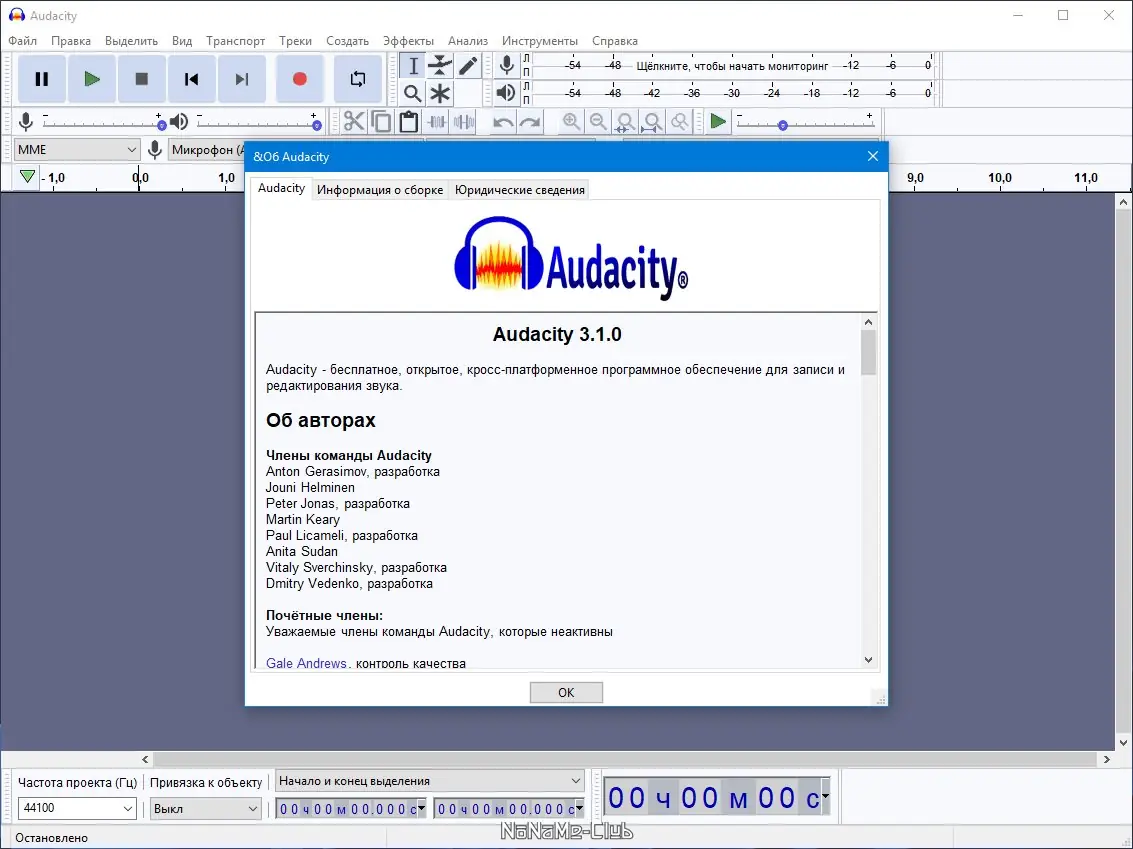Open the Создать menu
Screen dimensions: 1133x849
click(x=348, y=41)
